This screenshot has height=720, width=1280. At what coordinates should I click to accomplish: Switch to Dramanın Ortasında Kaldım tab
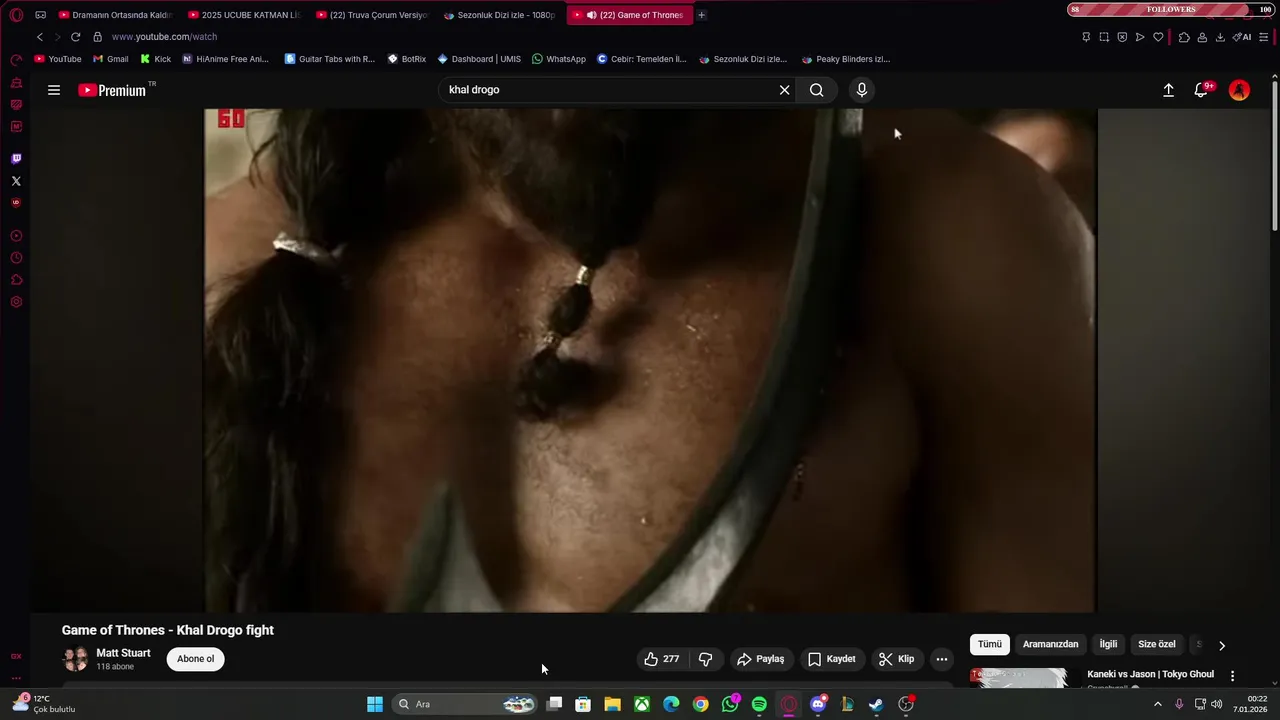[x=115, y=15]
